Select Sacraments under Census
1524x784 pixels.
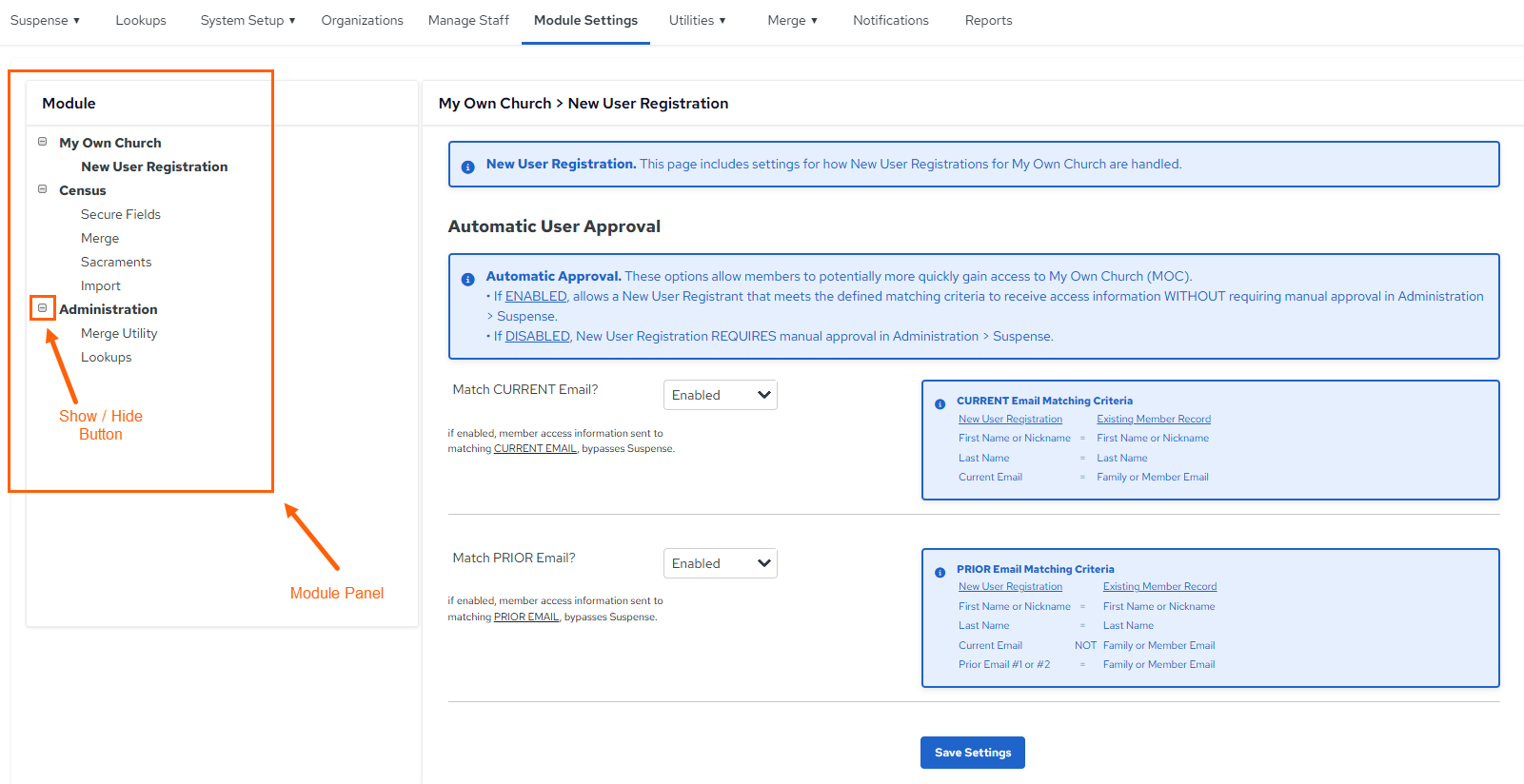[x=116, y=262]
